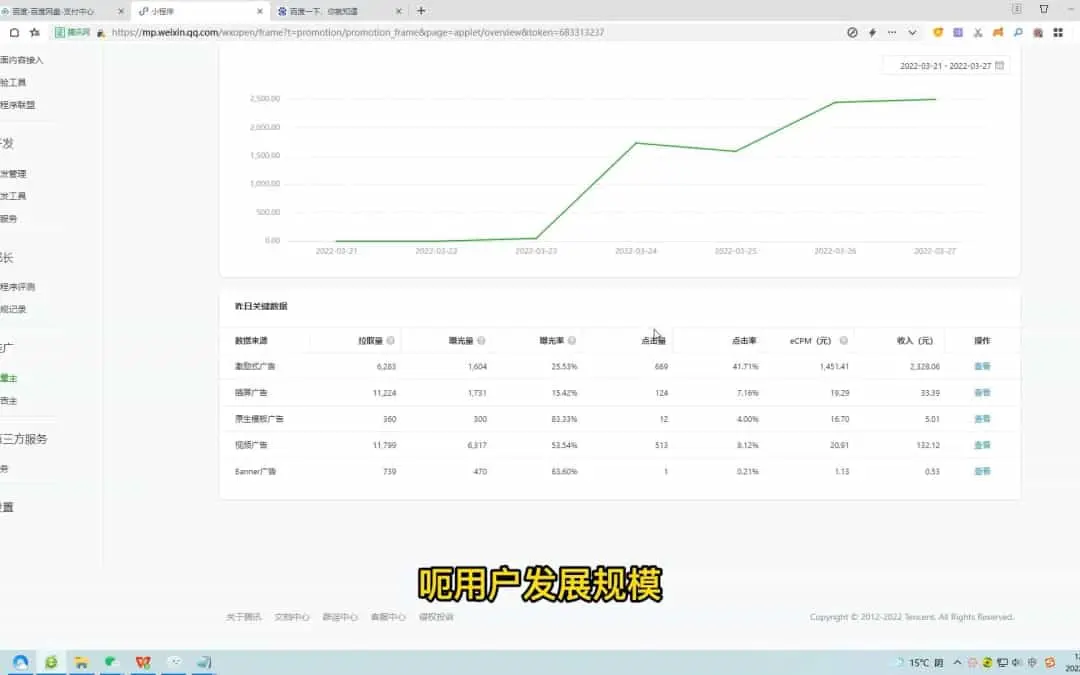Screen dimensions: 1080x675
Task: Expand the browser toolbar chevron dropdown
Action: pyautogui.click(x=912, y=32)
